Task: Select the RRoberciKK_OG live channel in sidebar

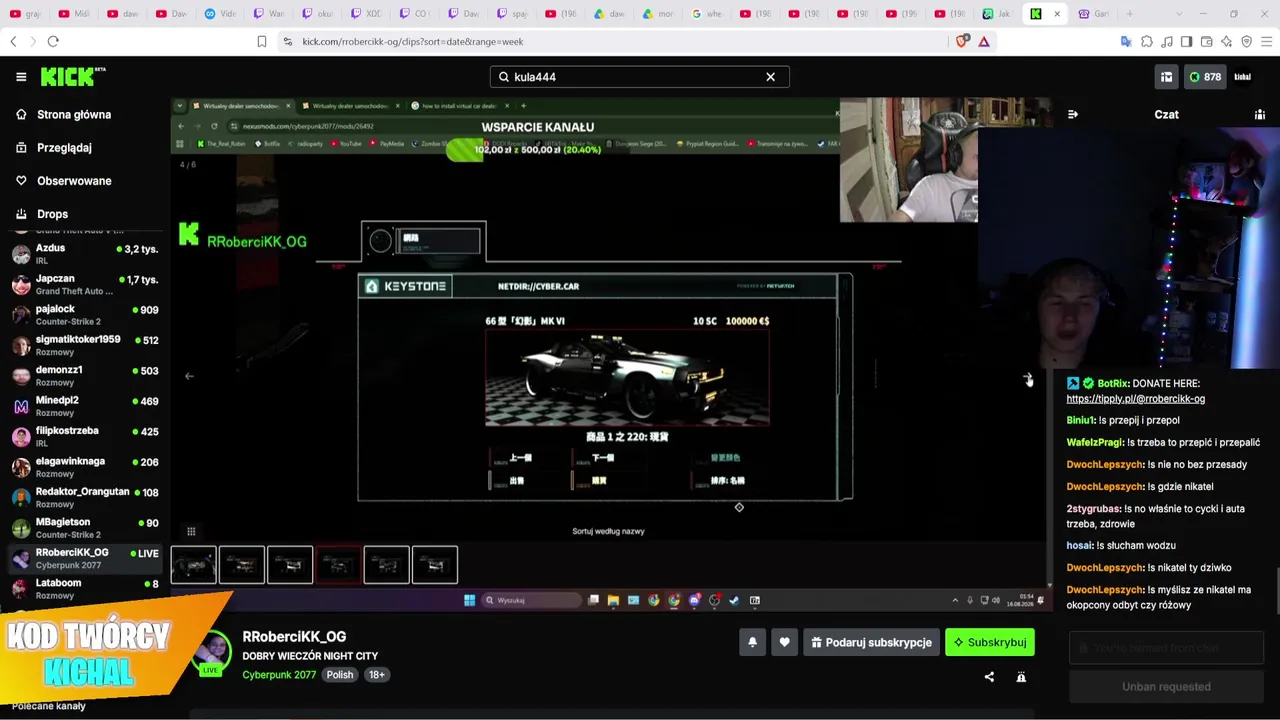Action: tap(85, 559)
